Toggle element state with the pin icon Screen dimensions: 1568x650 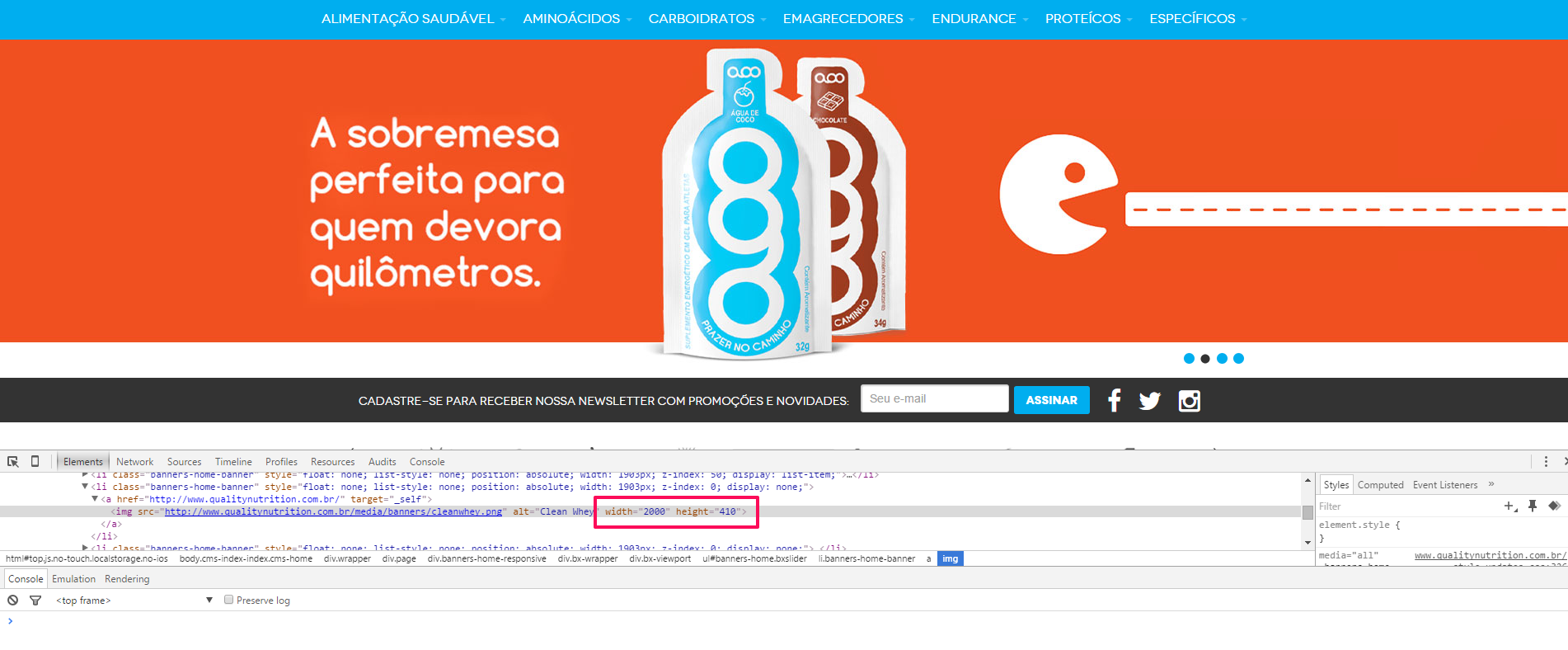point(1533,506)
